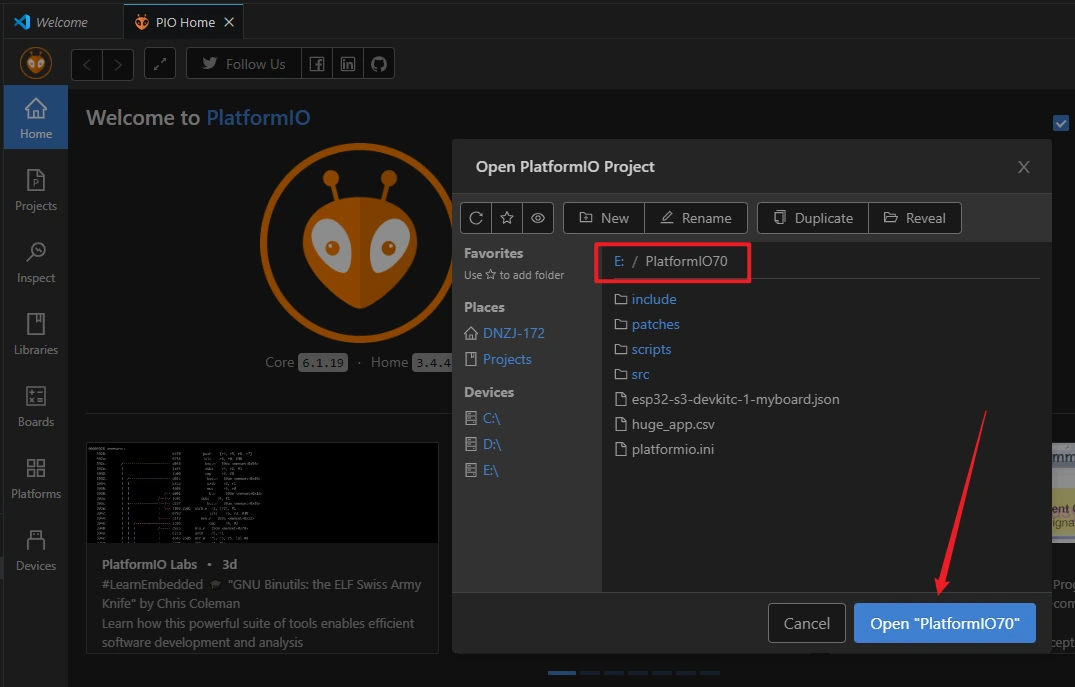The height and width of the screenshot is (687, 1075).
Task: Click the Cancel button
Action: pos(806,623)
